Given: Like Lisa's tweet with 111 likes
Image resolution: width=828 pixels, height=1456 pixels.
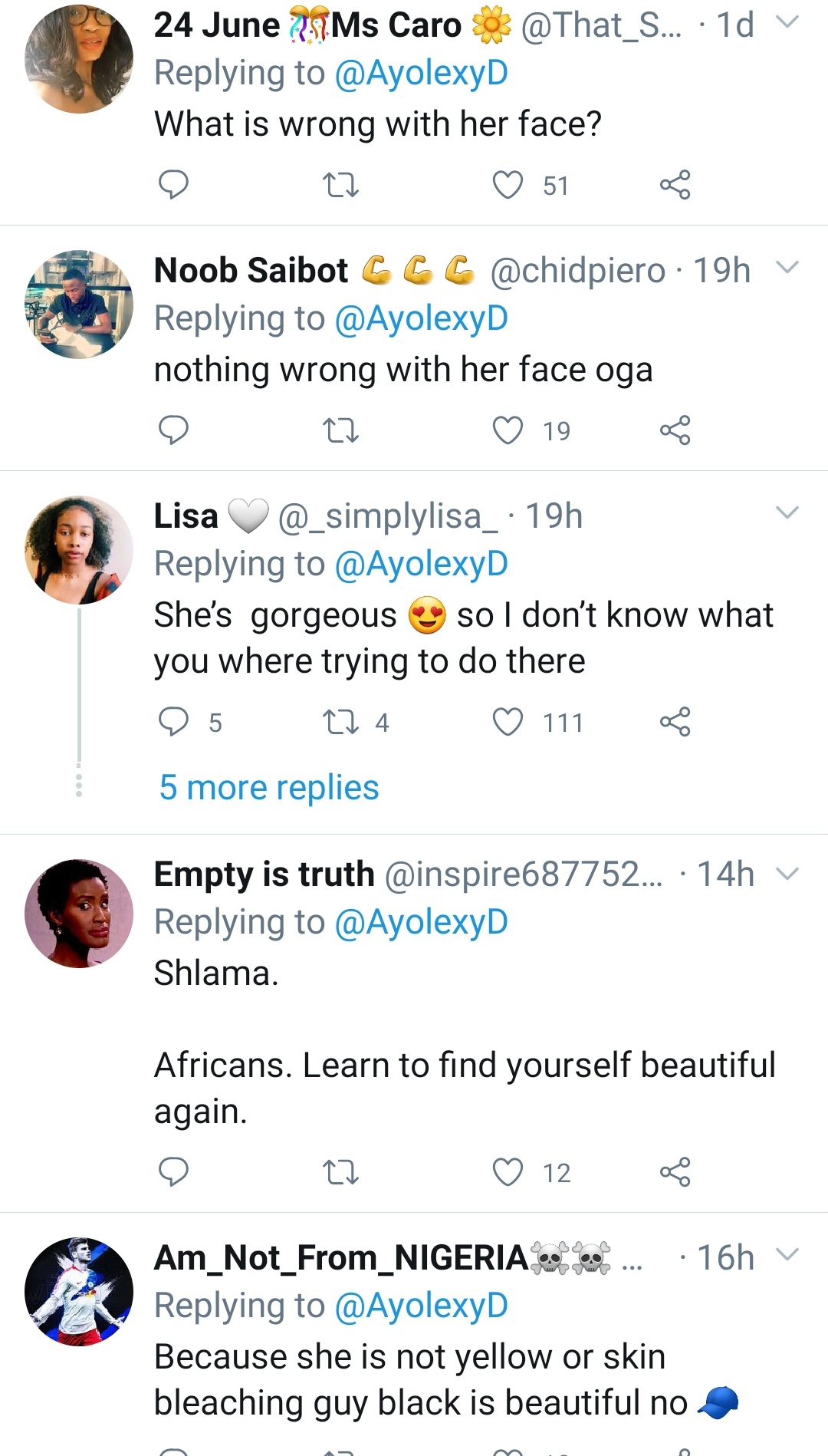Looking at the screenshot, I should point(508,722).
